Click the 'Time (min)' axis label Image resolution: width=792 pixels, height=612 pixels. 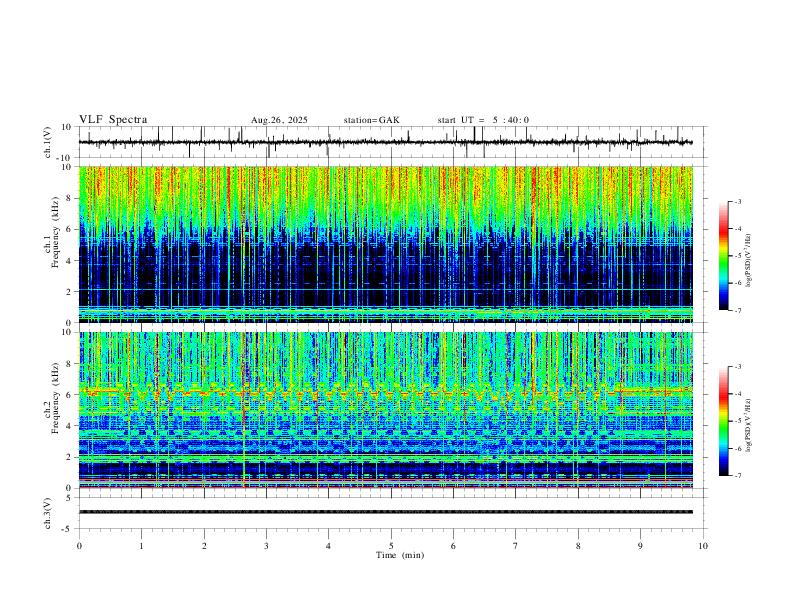tap(400, 555)
